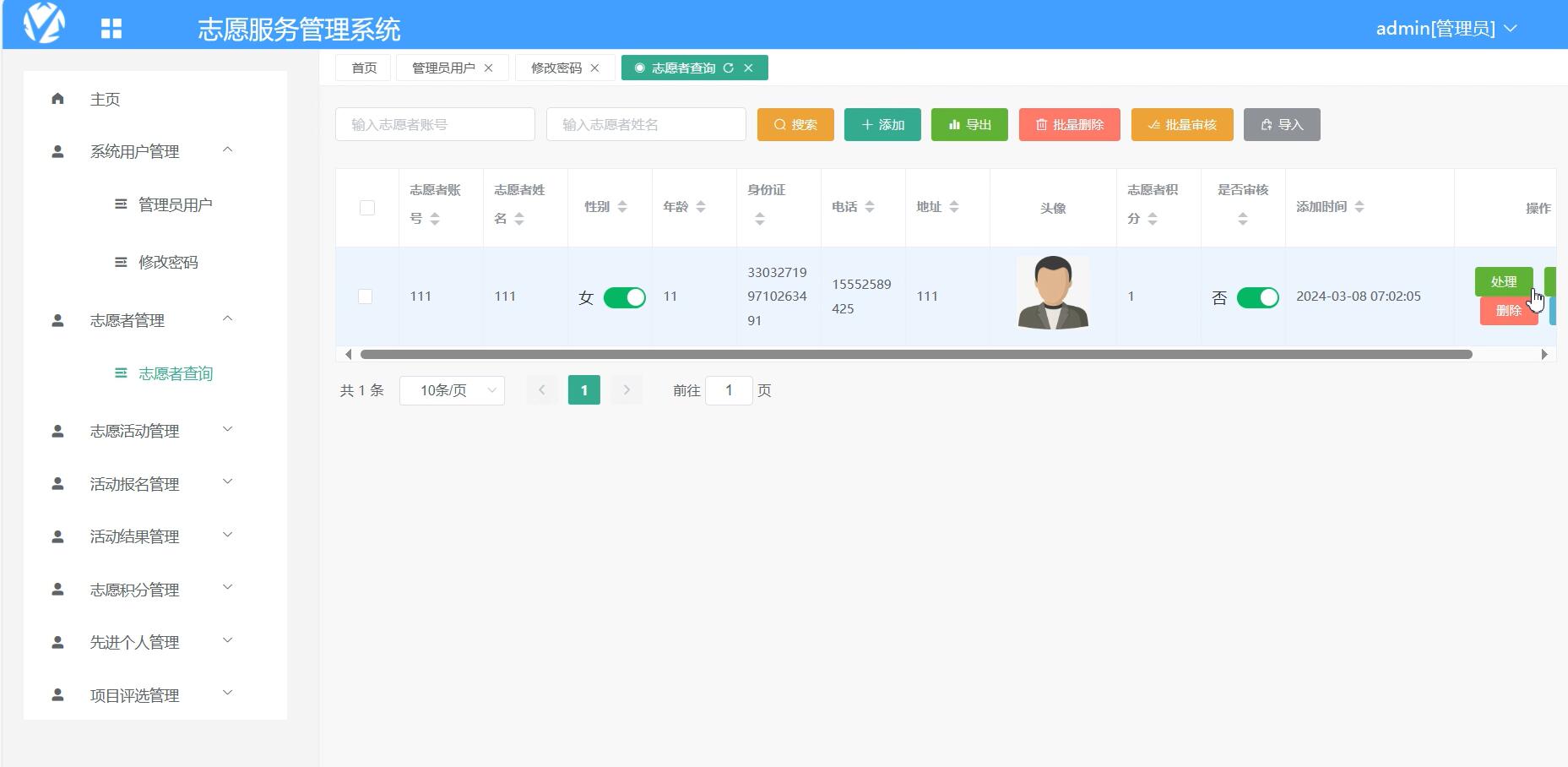Image resolution: width=1568 pixels, height=767 pixels.
Task: Expand the 志愿积分管理 menu
Action: [x=227, y=588]
